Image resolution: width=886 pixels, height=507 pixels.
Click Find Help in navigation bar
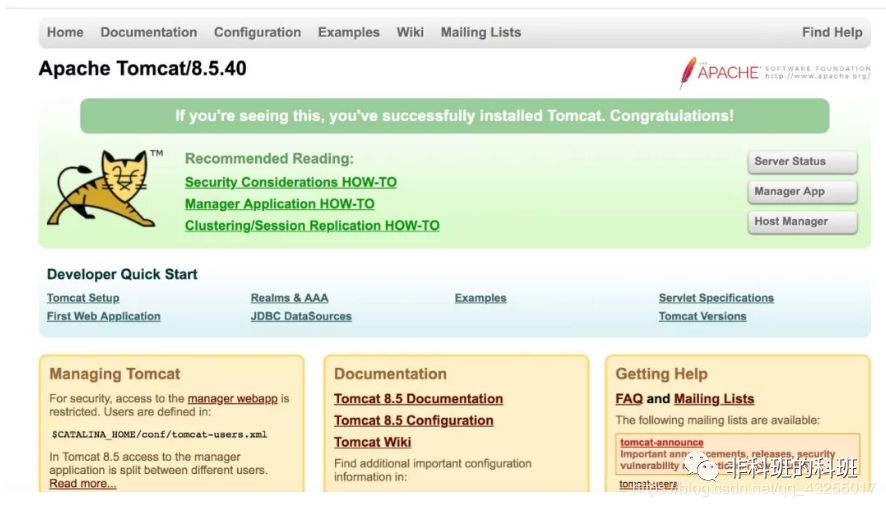pos(832,32)
